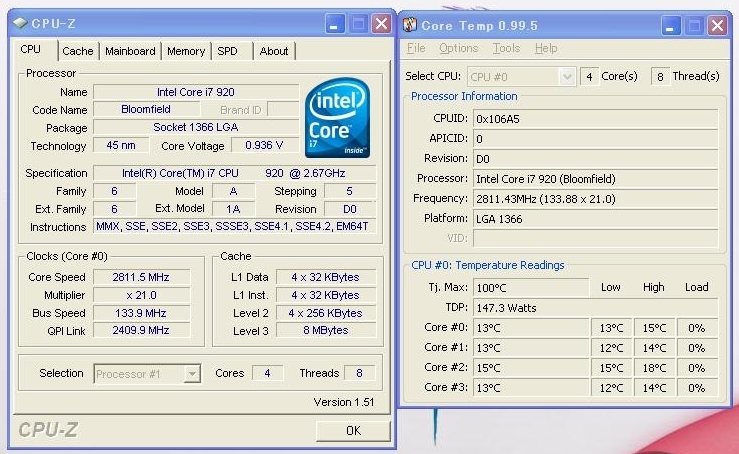This screenshot has height=454, width=739.
Task: Switch to the CPU tab
Action: [34, 50]
